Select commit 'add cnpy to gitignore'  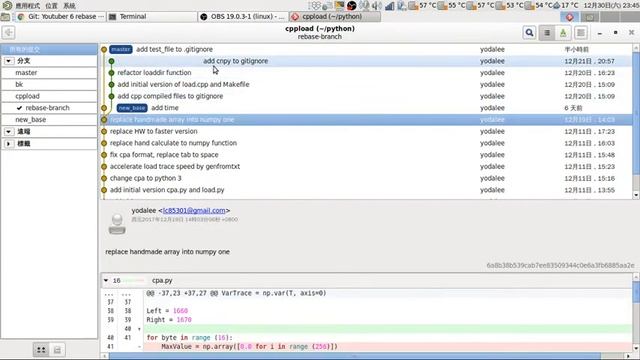pyautogui.click(x=366, y=61)
